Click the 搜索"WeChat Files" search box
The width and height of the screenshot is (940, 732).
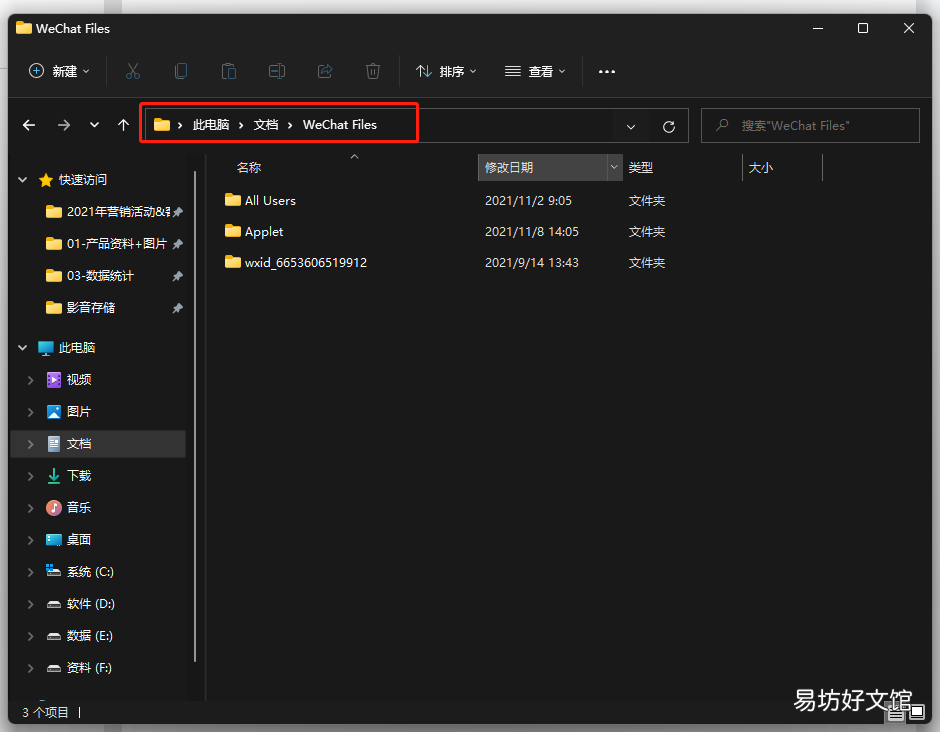810,125
